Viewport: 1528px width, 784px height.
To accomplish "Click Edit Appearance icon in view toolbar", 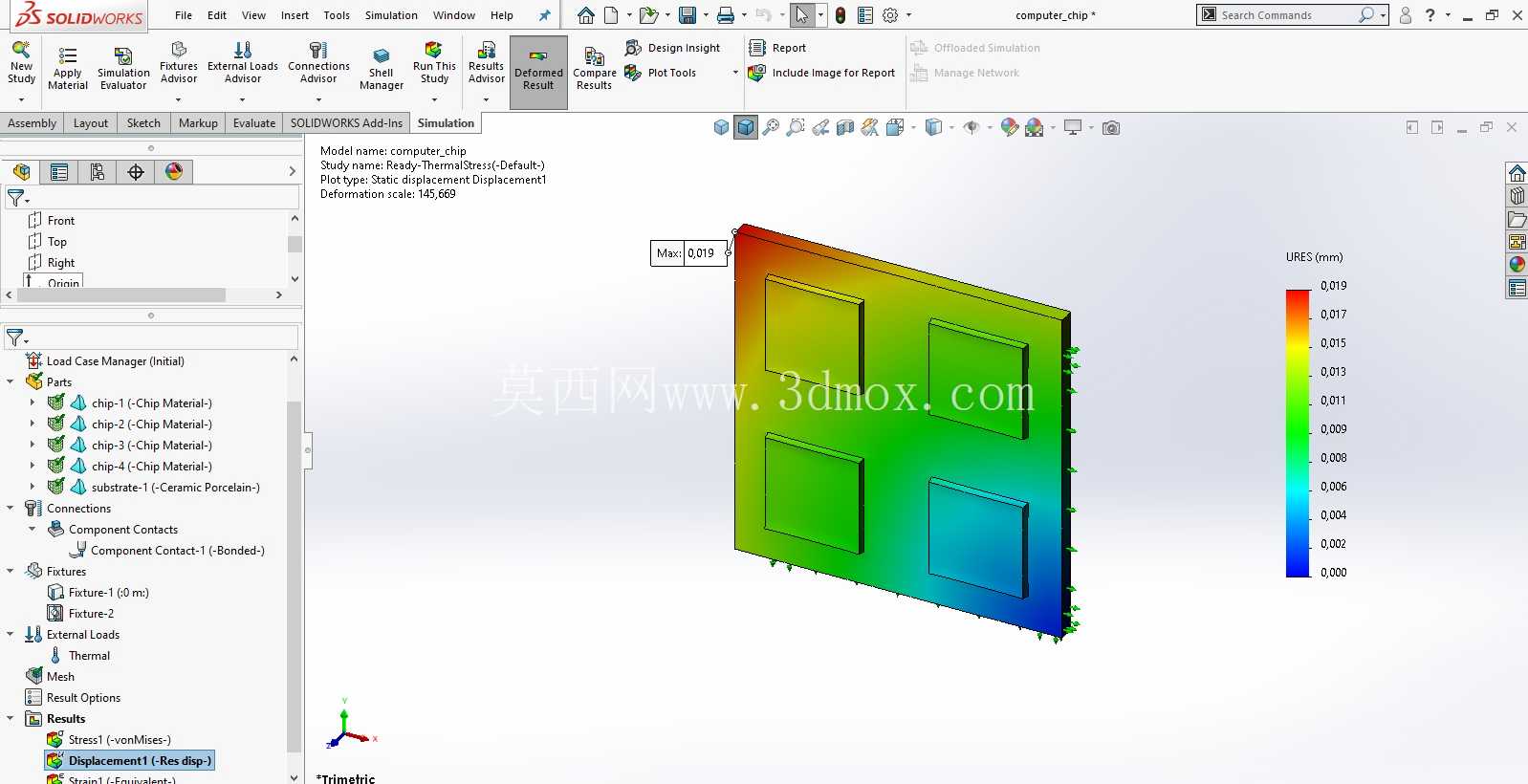I will click(1010, 128).
